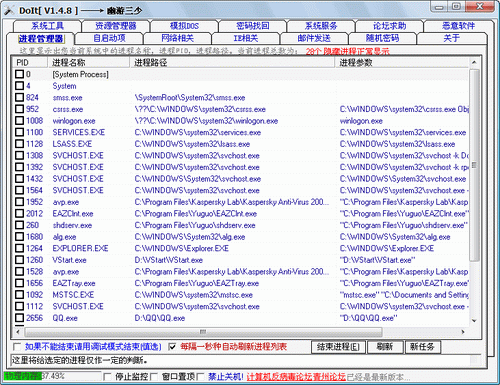The width and height of the screenshot is (500, 385).
Task: Select the EAZTray.exe process name
Action: (x=74, y=283)
